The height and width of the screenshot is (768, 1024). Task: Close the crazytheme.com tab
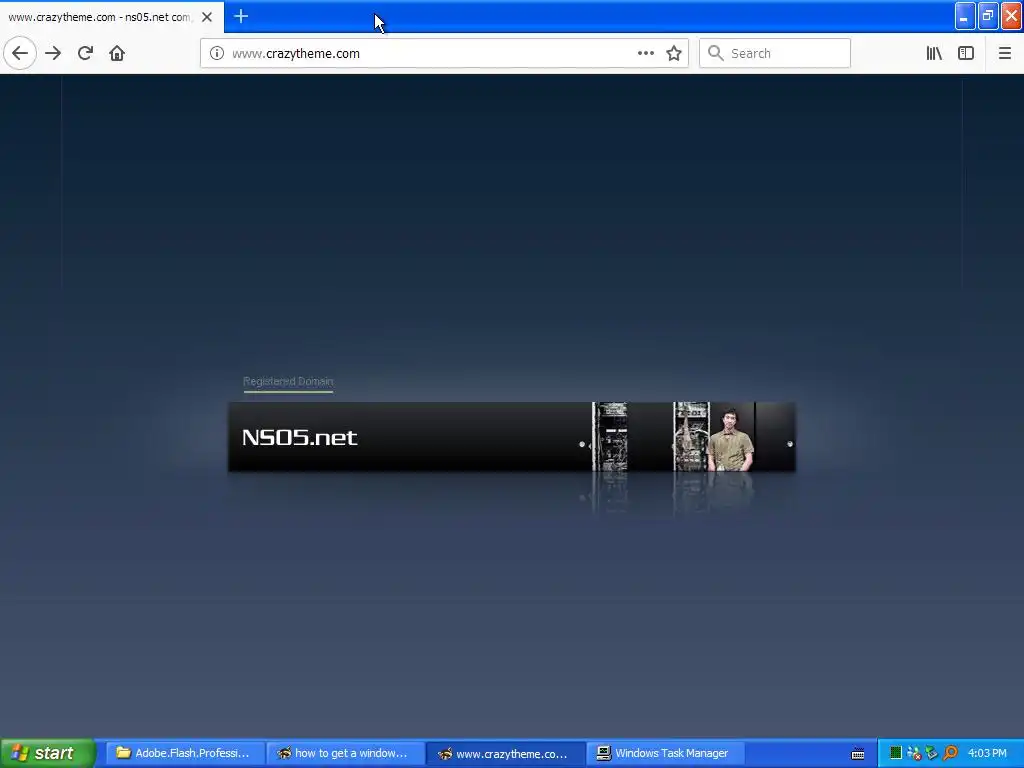[207, 17]
